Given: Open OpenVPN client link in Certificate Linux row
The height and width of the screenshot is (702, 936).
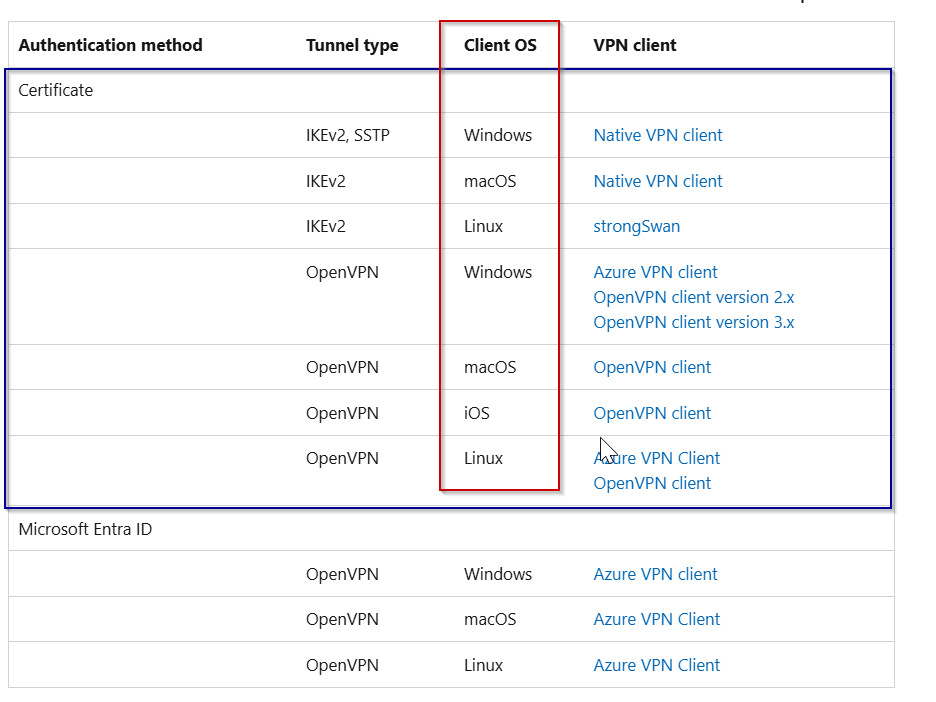Looking at the screenshot, I should pos(652,484).
